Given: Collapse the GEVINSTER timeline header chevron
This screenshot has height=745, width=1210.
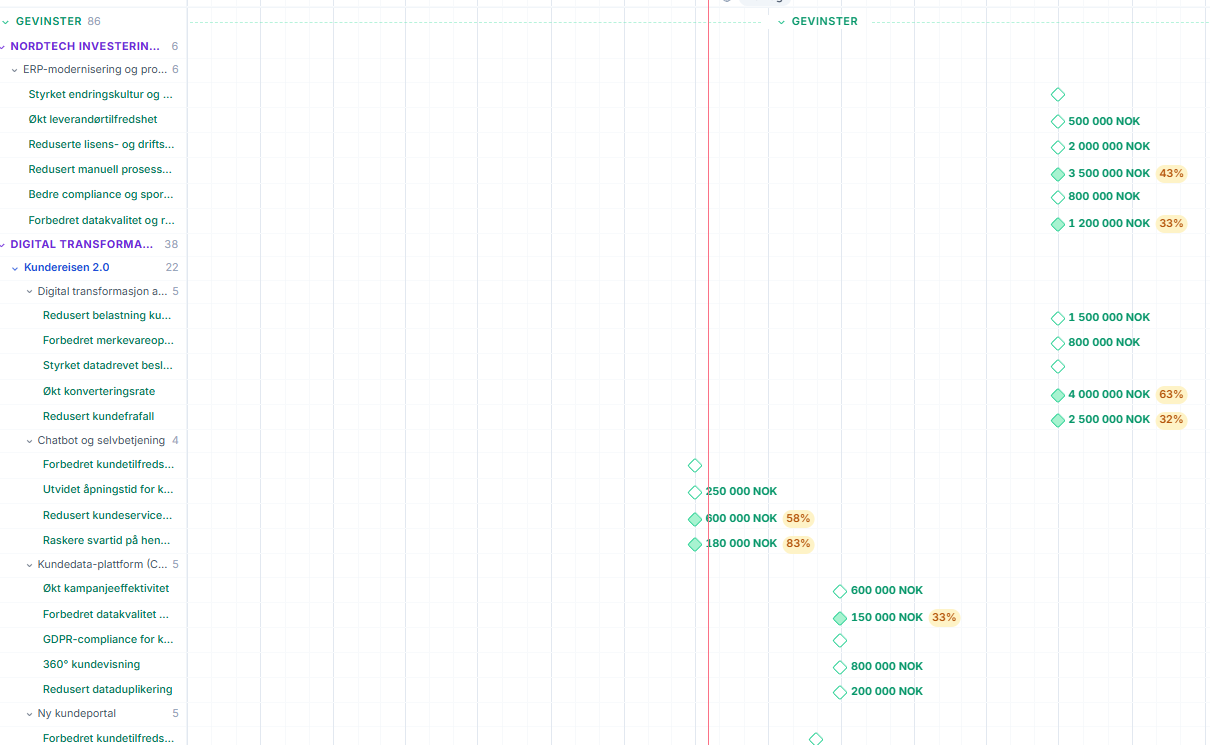Looking at the screenshot, I should pyautogui.click(x=781, y=22).
